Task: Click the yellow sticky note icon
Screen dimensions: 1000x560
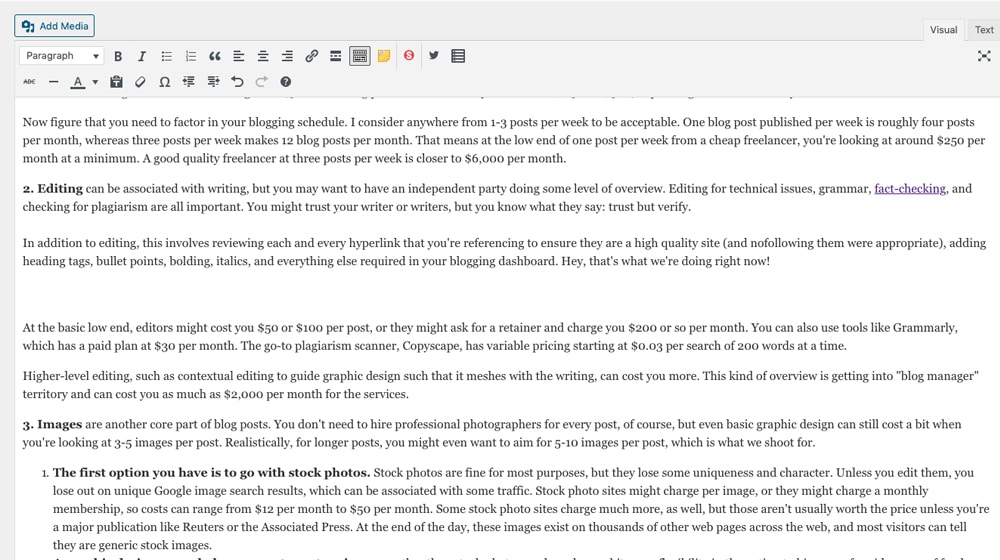Action: coord(384,56)
